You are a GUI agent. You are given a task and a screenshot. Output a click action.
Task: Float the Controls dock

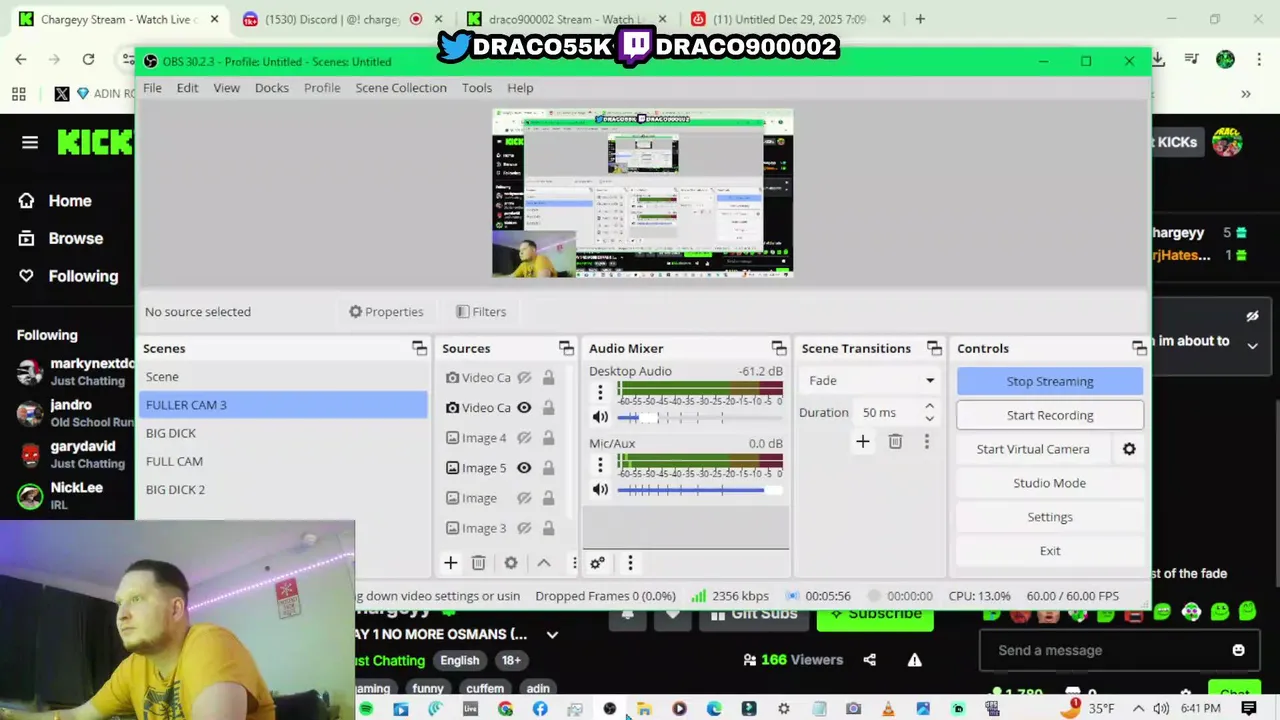click(x=1139, y=348)
